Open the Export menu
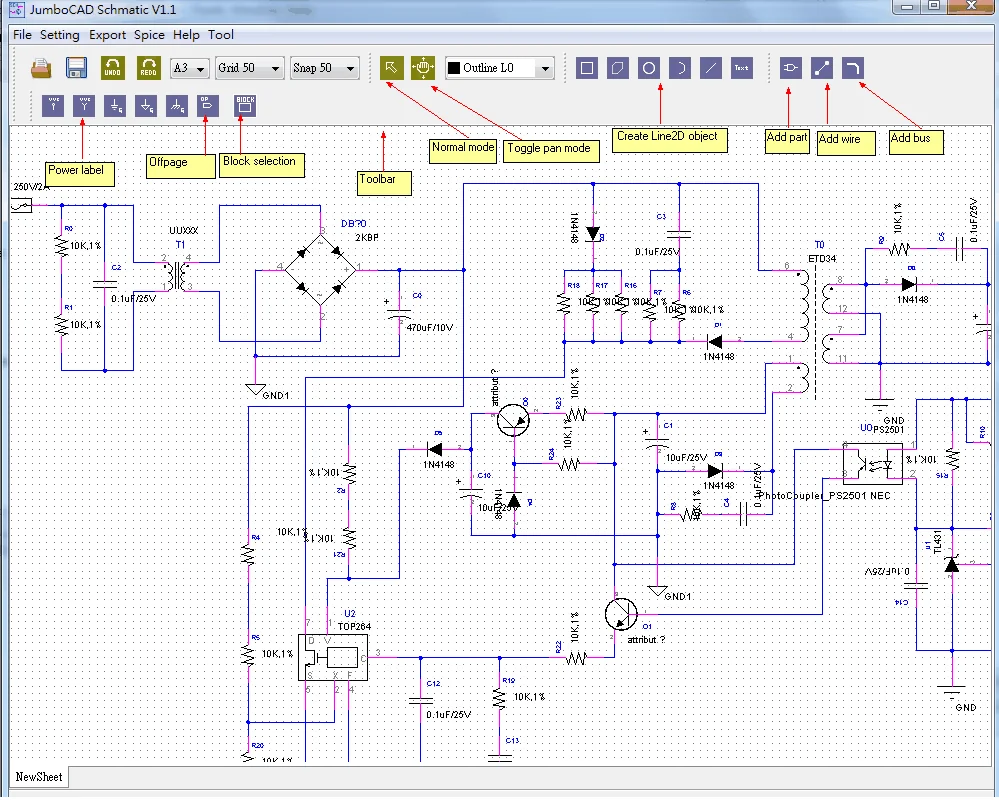The image size is (999, 800). [x=105, y=34]
